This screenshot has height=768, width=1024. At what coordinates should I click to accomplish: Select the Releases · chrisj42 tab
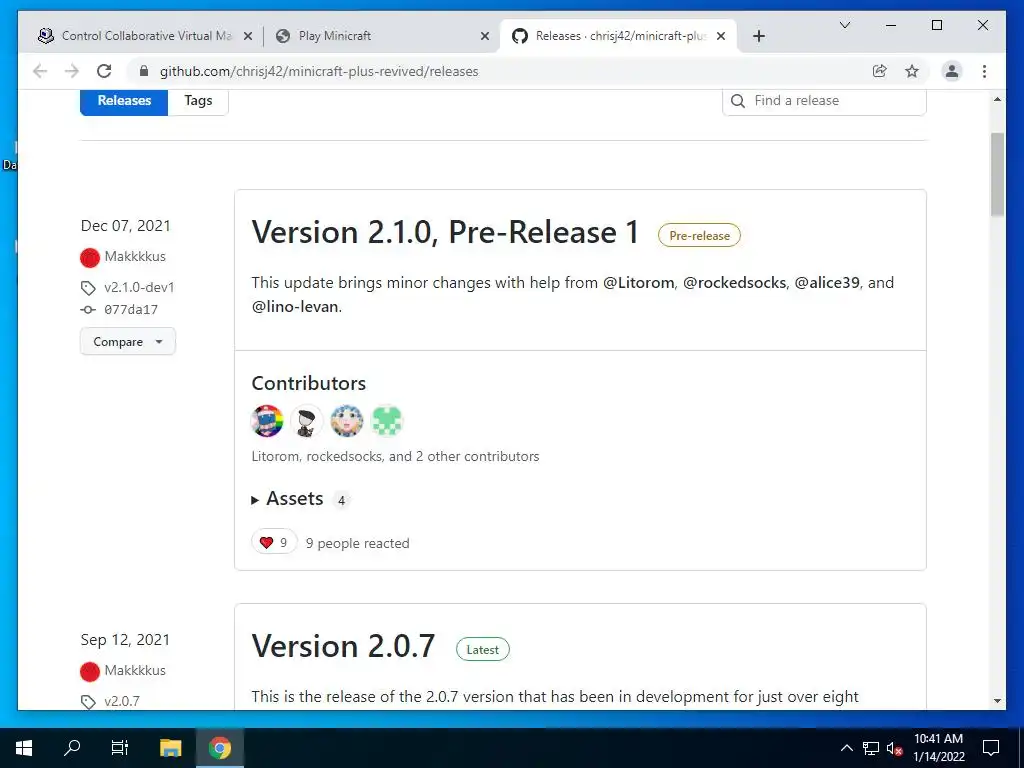[618, 36]
